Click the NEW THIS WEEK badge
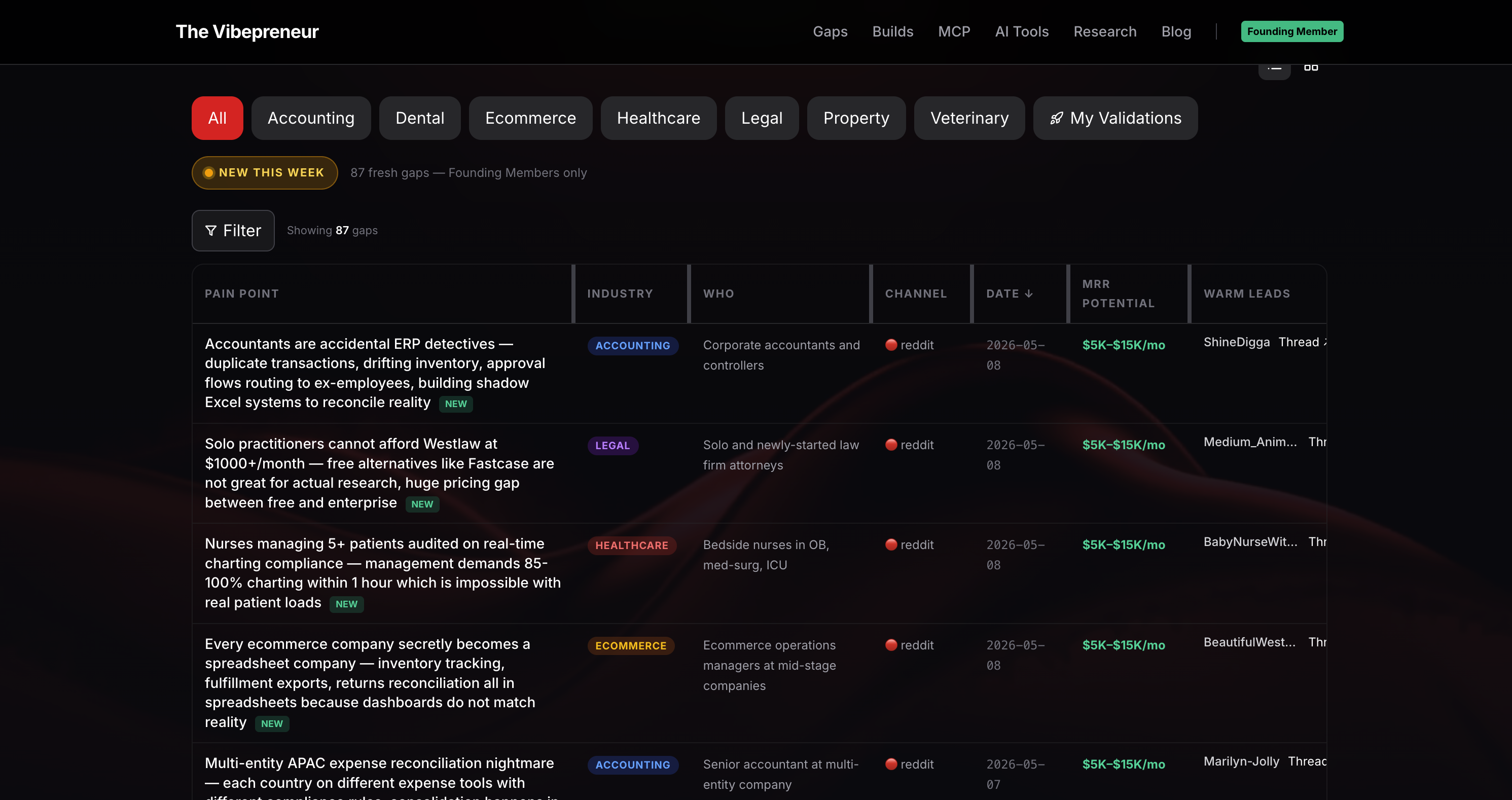This screenshot has width=1512, height=800. [265, 172]
